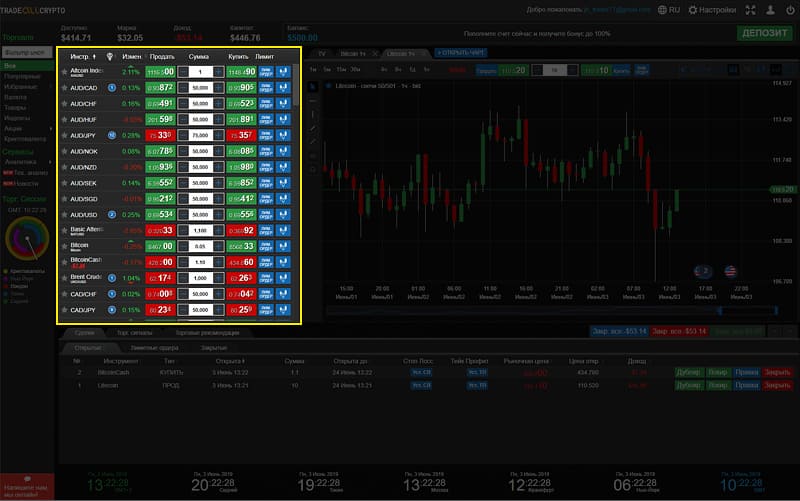This screenshot has height=501, width=800.
Task: Open the chart icon for AUD/NZD row
Action: click(284, 167)
